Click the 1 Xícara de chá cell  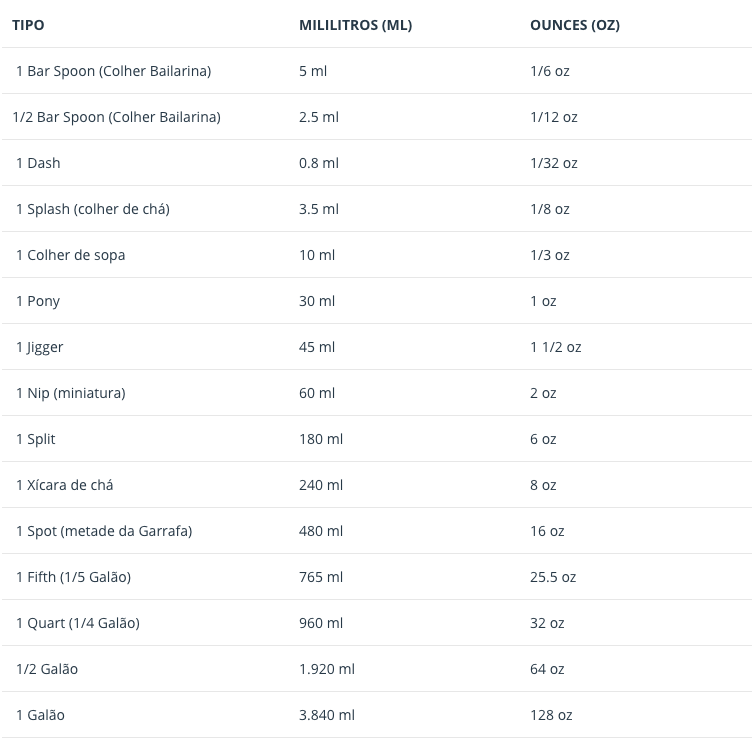pyautogui.click(x=64, y=485)
